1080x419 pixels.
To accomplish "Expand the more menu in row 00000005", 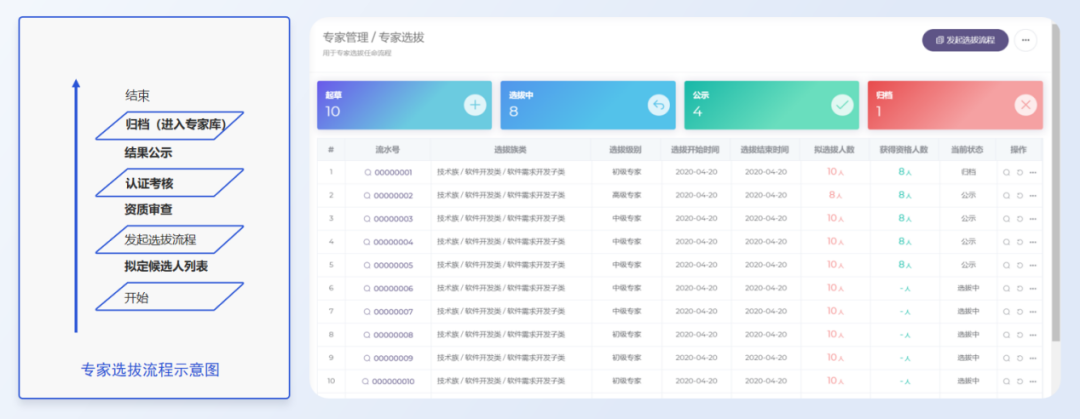I will point(1032,265).
